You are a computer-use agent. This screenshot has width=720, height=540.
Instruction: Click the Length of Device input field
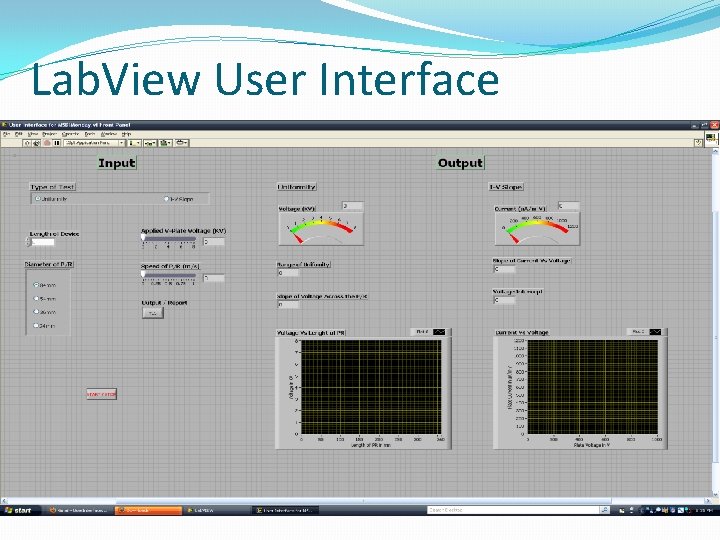tap(43, 242)
